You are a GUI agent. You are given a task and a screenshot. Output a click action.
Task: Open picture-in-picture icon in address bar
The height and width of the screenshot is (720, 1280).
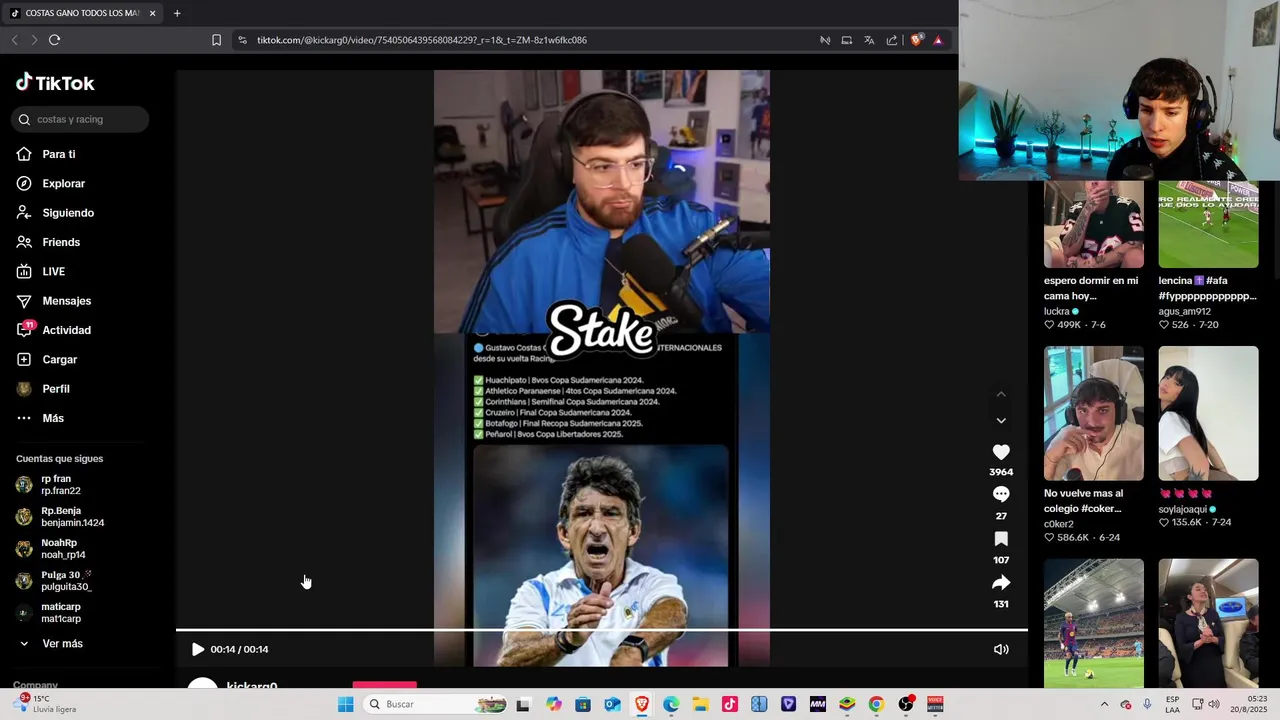click(847, 40)
